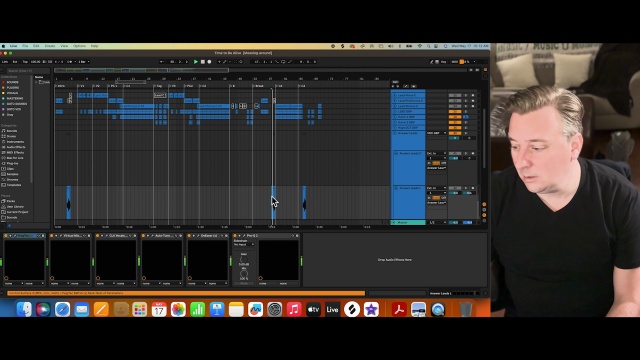
Task: Select Samples category in browser
Action: tap(13, 174)
